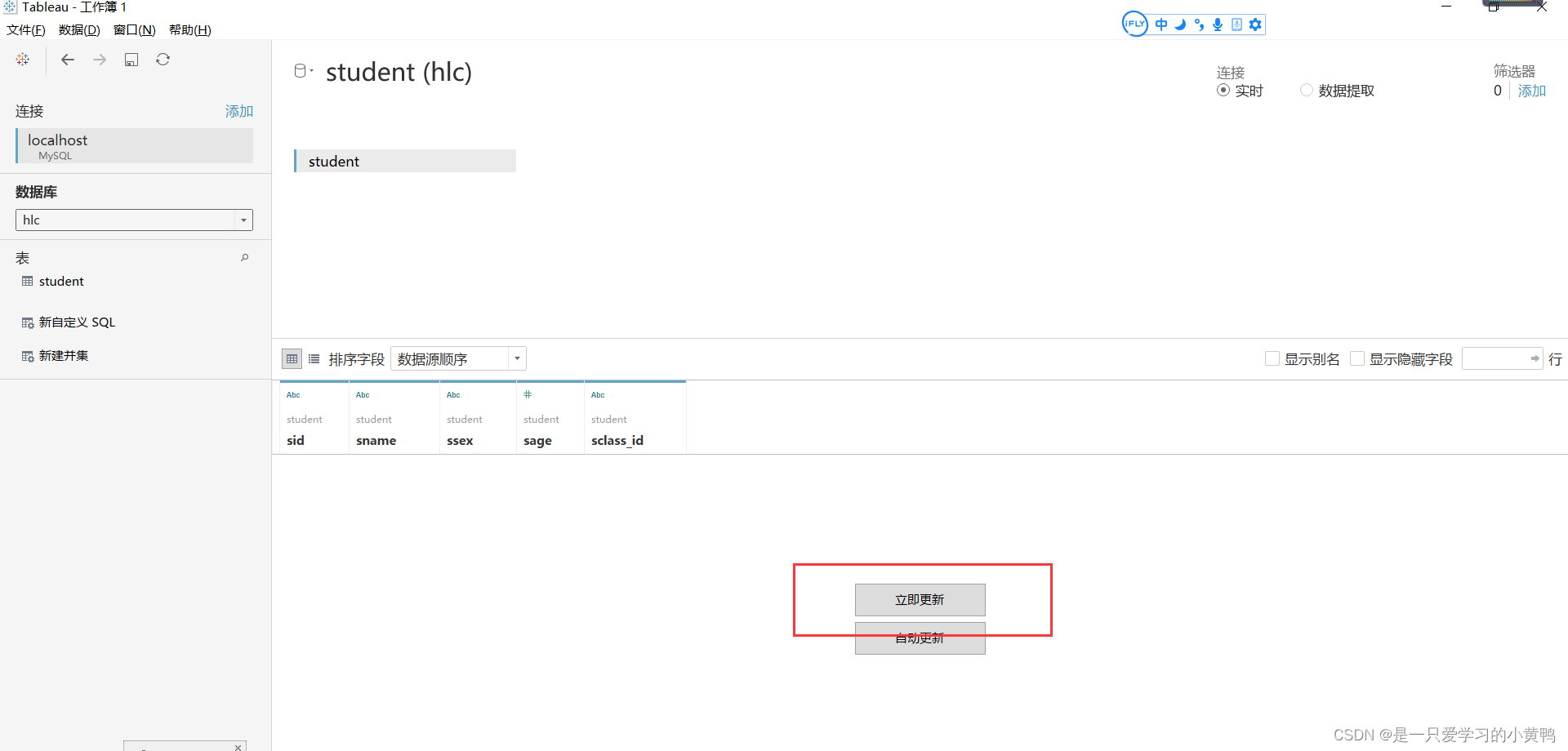Image resolution: width=1568 pixels, height=751 pixels.
Task: Select the 实时 connection radio button
Action: point(1223,90)
